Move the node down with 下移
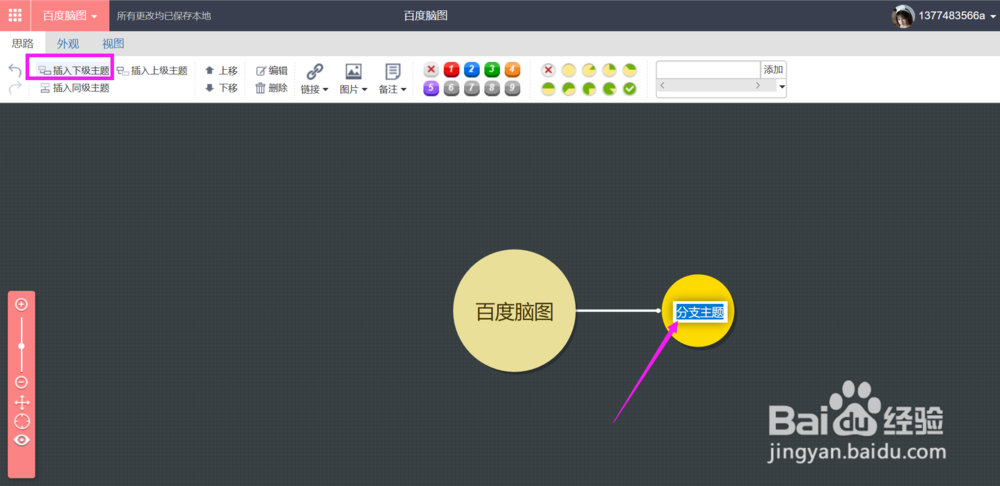 tap(221, 88)
